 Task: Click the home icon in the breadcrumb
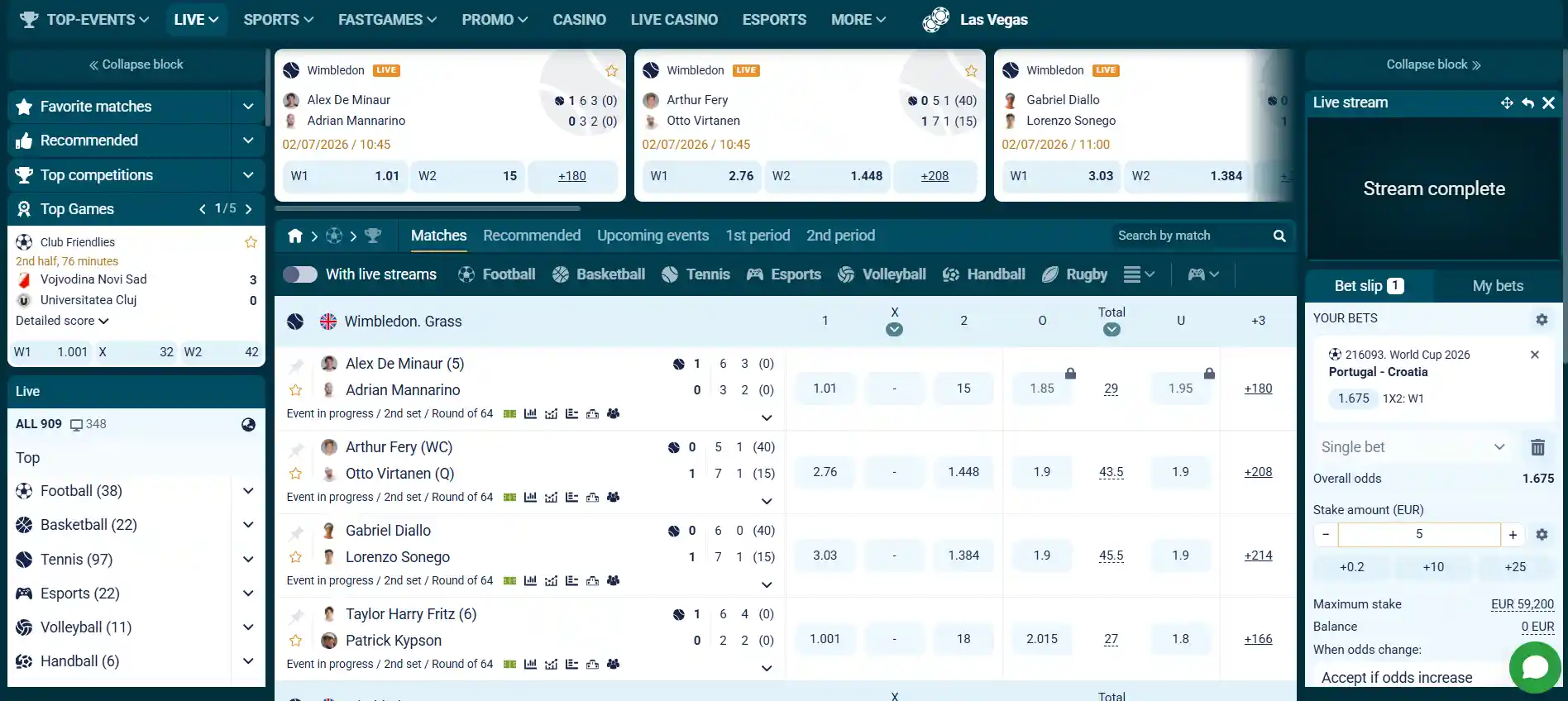tap(295, 236)
